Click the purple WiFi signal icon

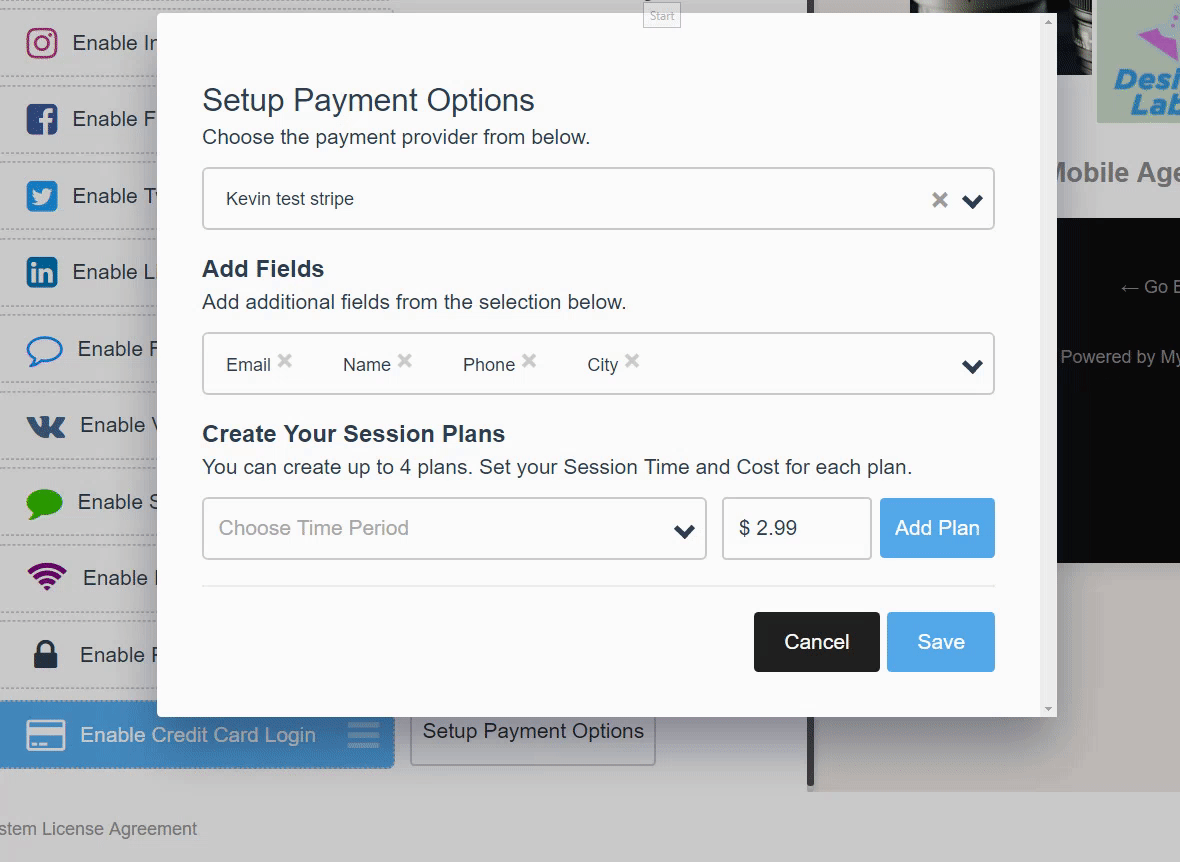tap(47, 577)
